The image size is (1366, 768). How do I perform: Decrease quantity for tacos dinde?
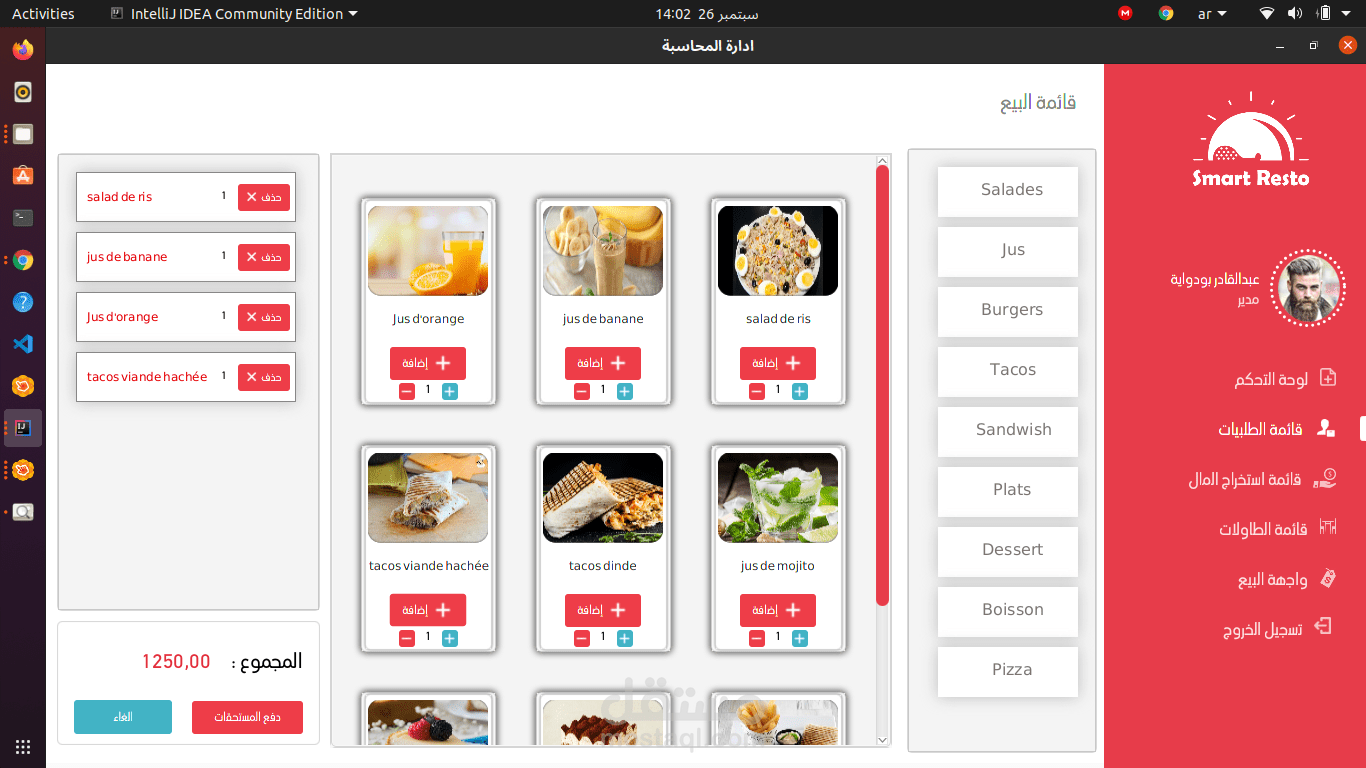coord(582,639)
